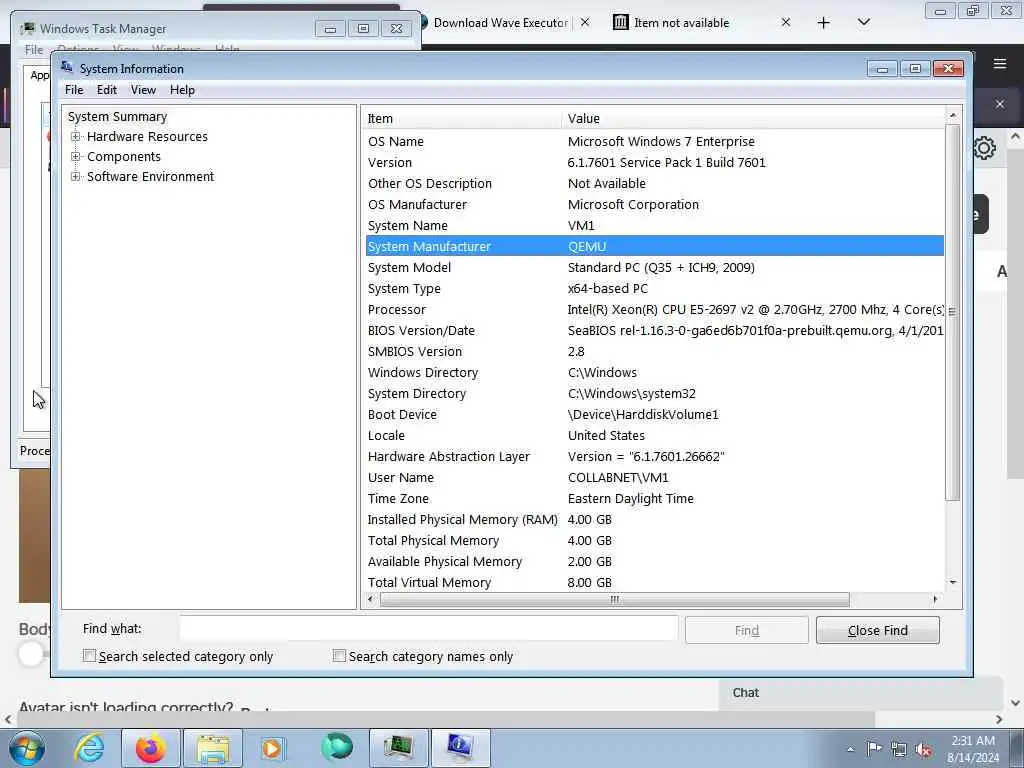Enable Search selected category only
The height and width of the screenshot is (768, 1024).
pos(89,656)
